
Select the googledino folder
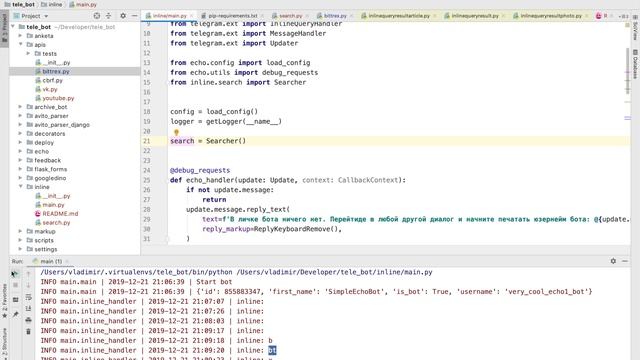(50, 178)
